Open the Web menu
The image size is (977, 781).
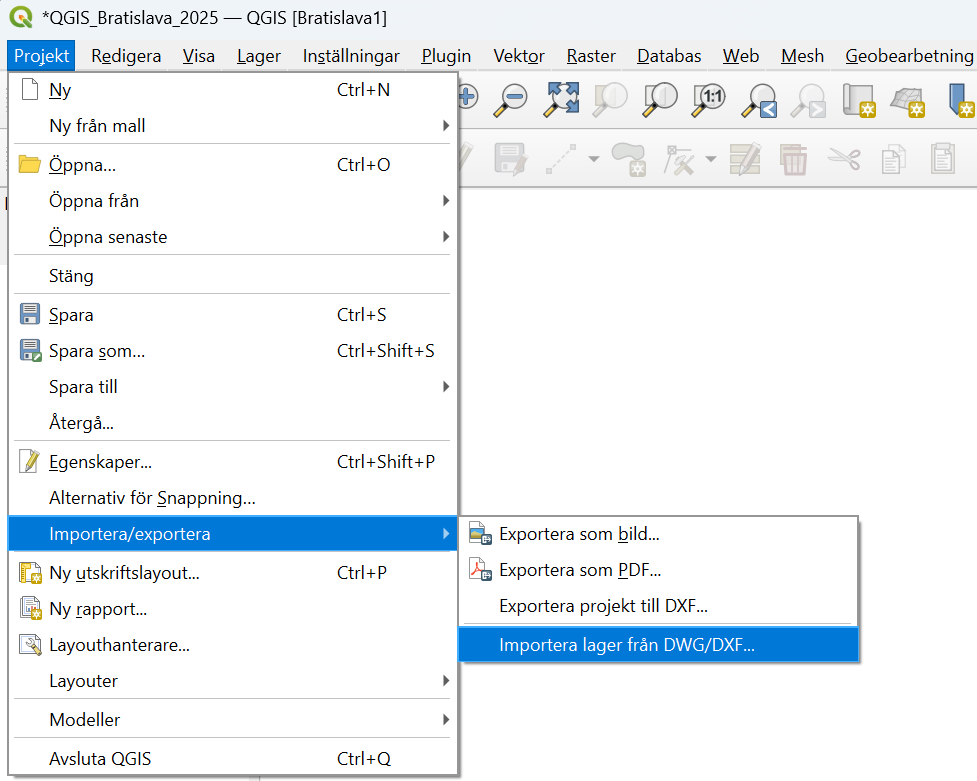[x=741, y=56]
